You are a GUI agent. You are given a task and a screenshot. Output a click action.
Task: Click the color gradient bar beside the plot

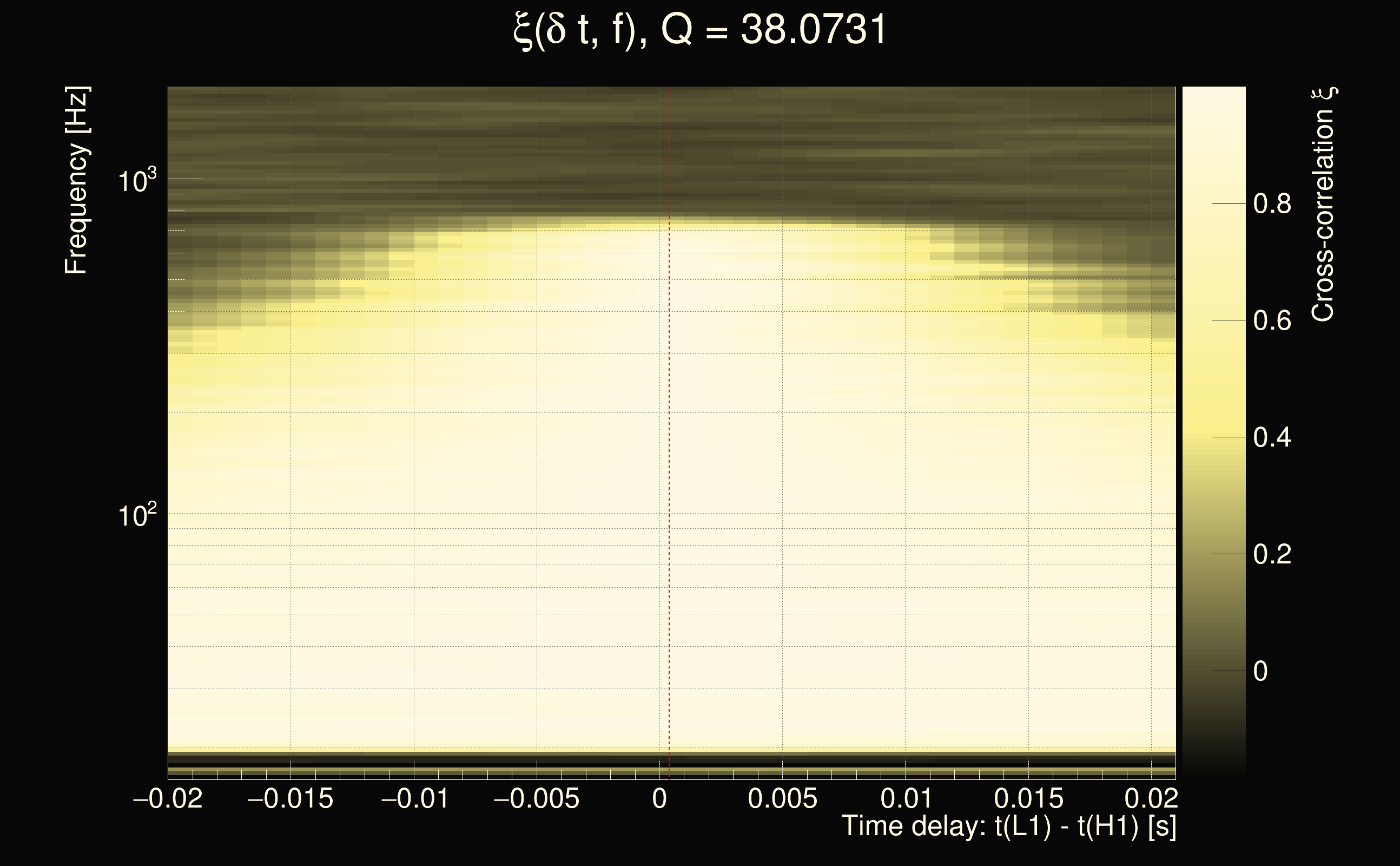[x=1213, y=430]
